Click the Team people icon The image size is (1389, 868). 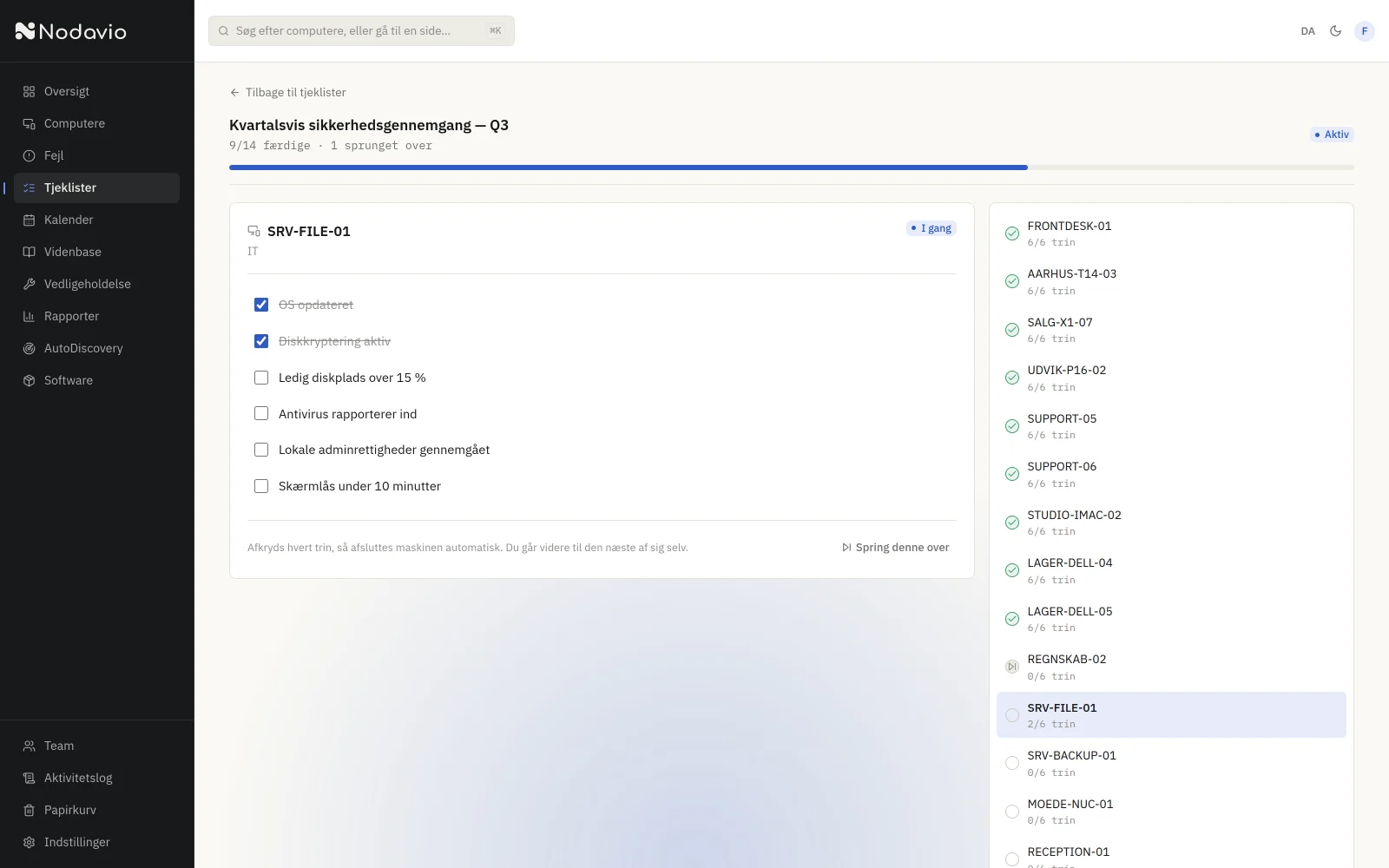pos(29,746)
